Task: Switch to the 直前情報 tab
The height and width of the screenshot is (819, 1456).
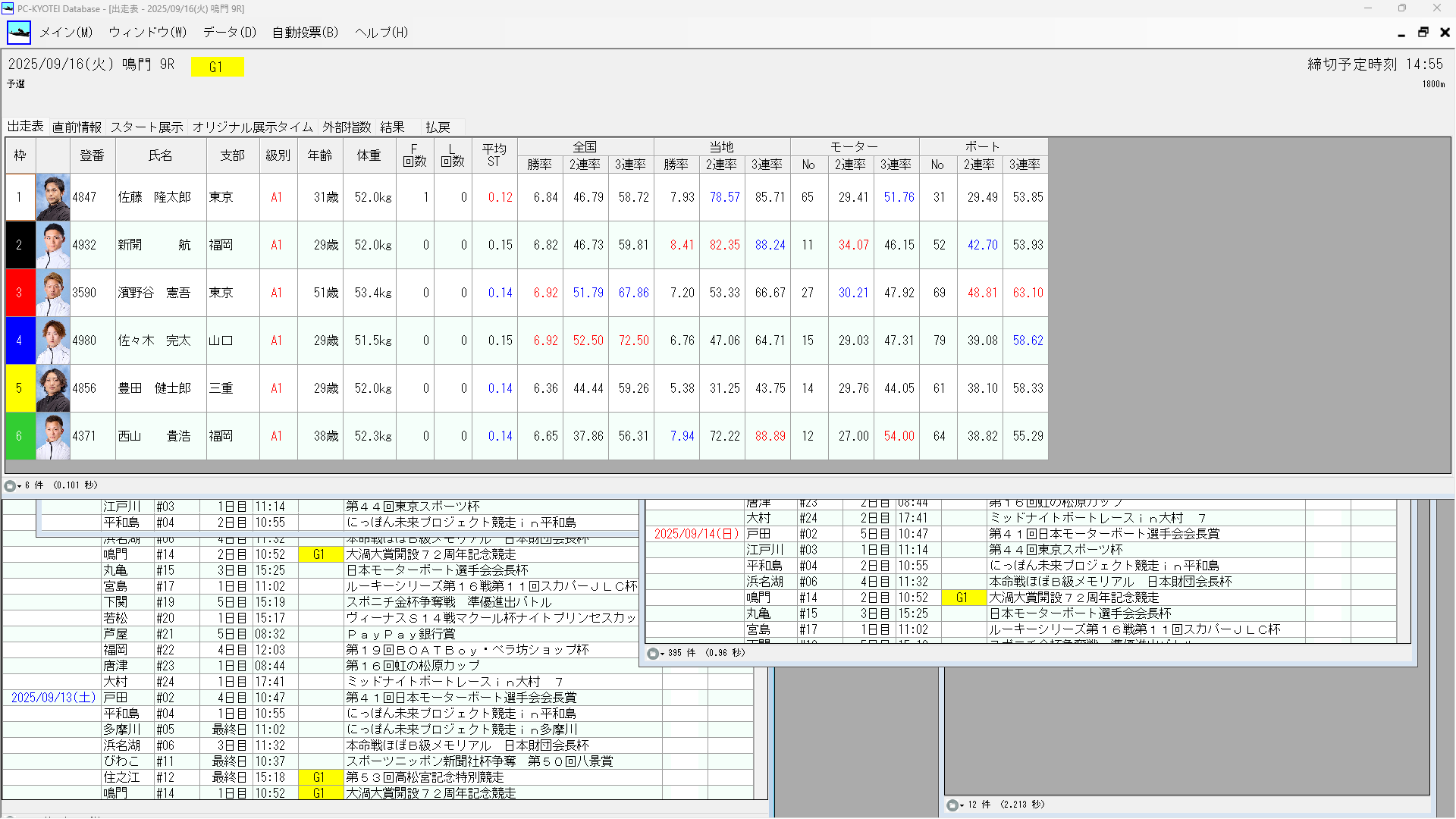Action: click(77, 127)
